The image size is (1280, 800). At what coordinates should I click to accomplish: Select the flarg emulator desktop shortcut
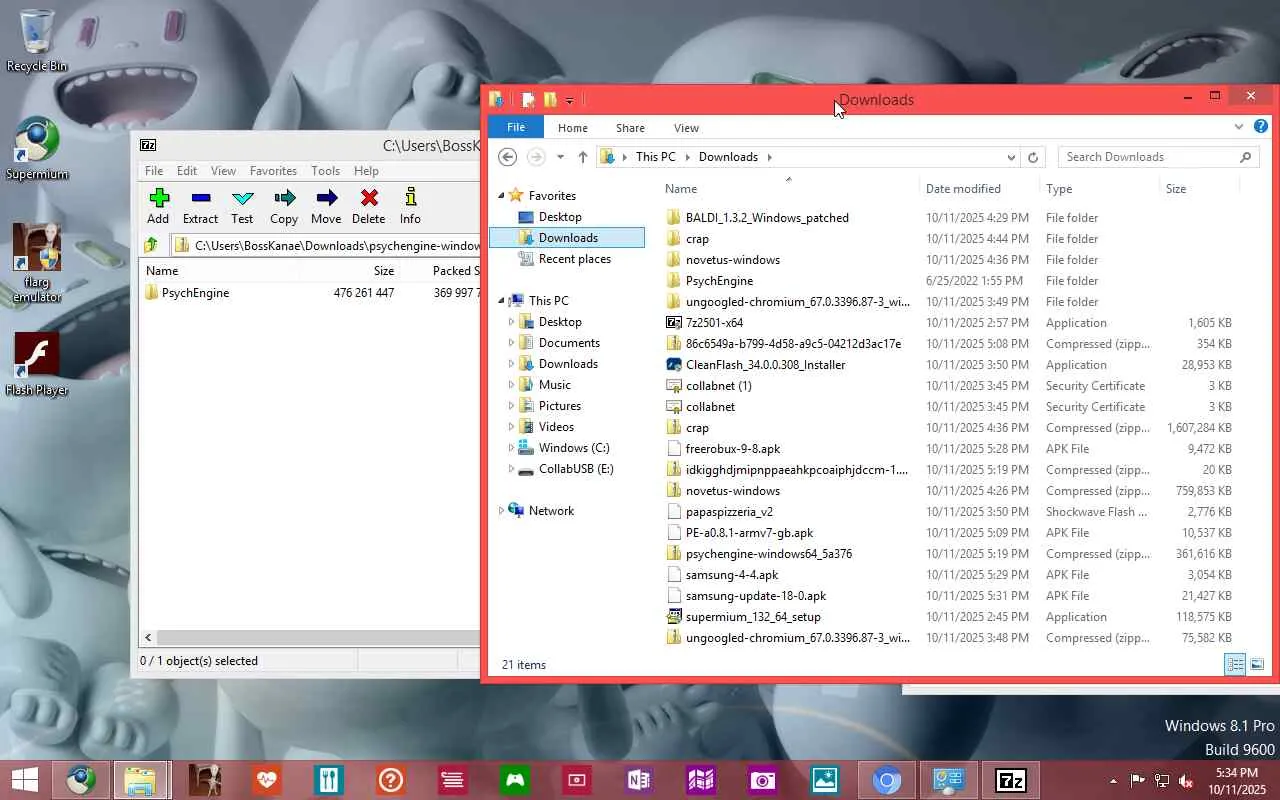(x=37, y=262)
